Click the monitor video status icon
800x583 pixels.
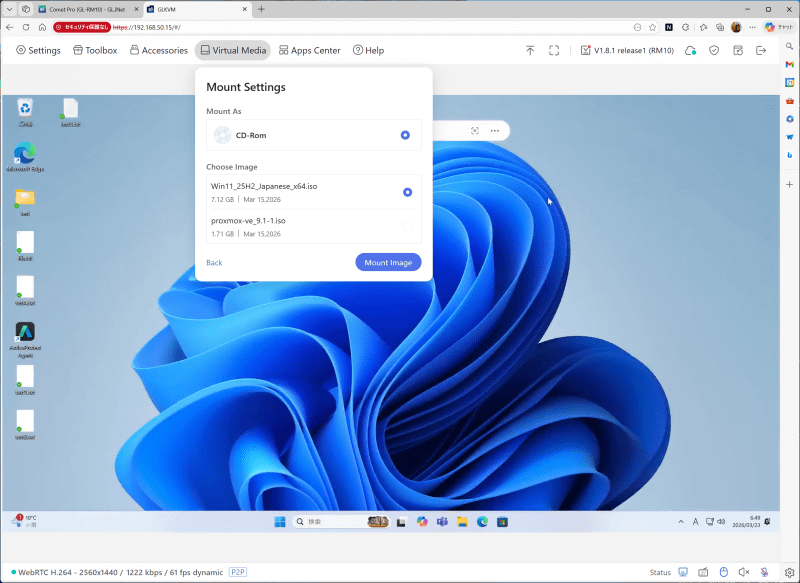(683, 572)
